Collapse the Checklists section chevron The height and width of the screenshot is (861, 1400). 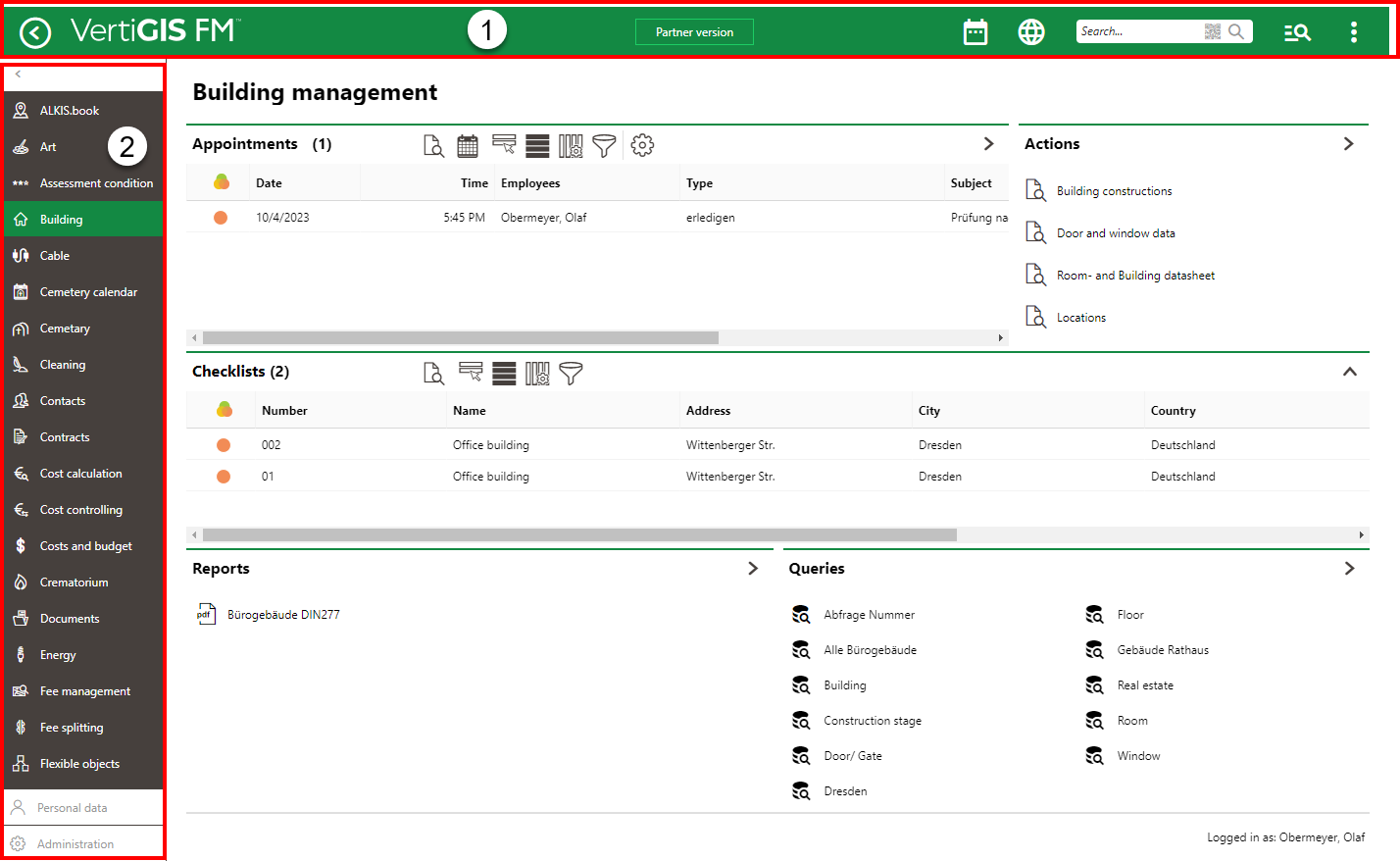(x=1349, y=372)
